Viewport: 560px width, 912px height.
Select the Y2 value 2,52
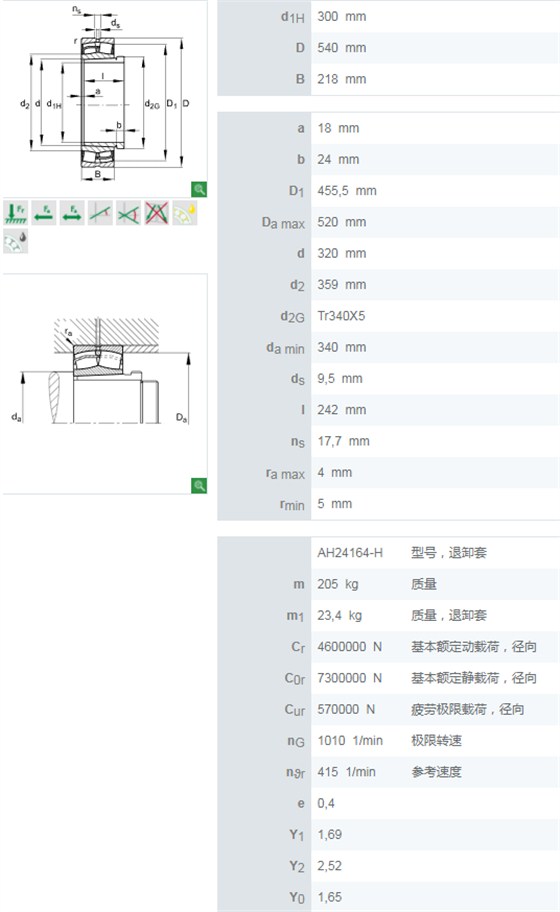tap(329, 867)
